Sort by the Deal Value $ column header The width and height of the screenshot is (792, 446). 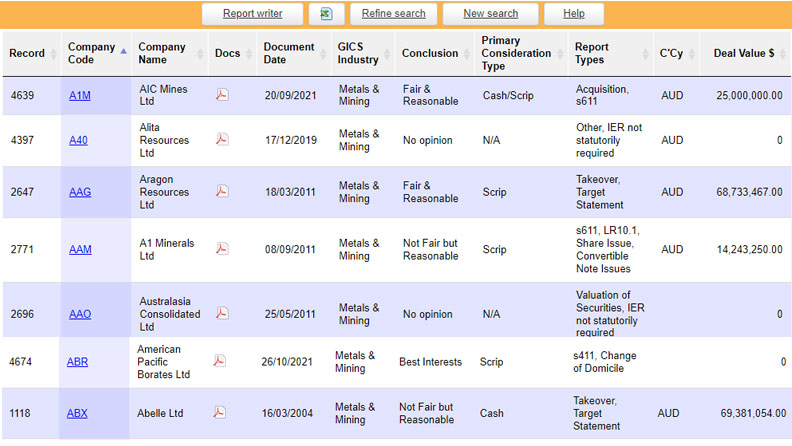coord(743,53)
